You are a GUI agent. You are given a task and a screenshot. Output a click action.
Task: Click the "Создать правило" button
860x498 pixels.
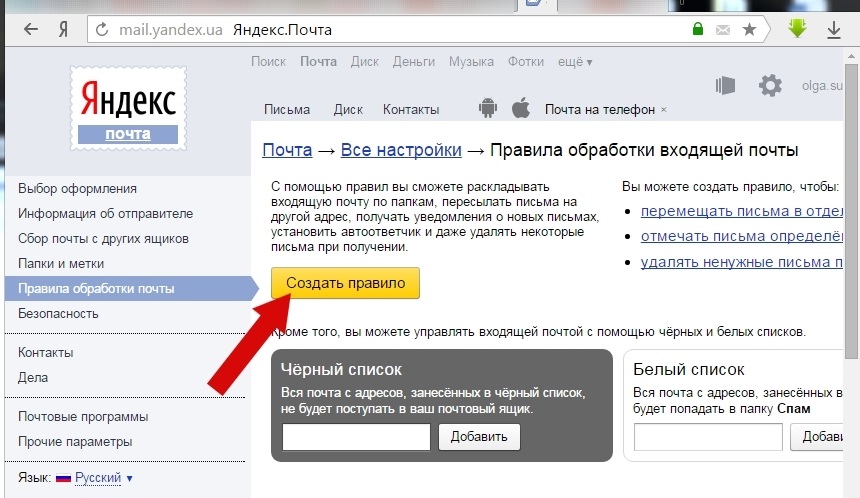(x=345, y=283)
